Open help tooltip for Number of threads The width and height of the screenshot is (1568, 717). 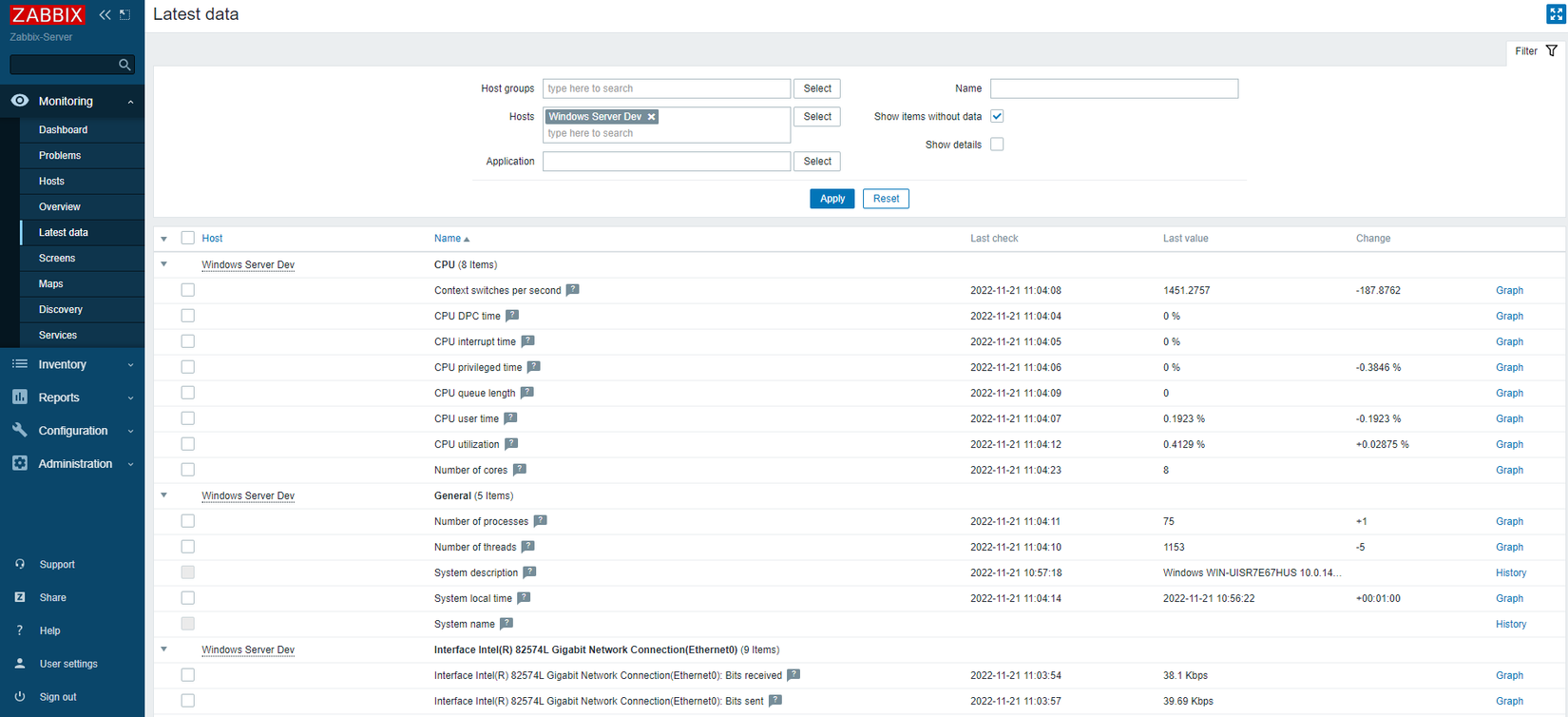click(527, 547)
